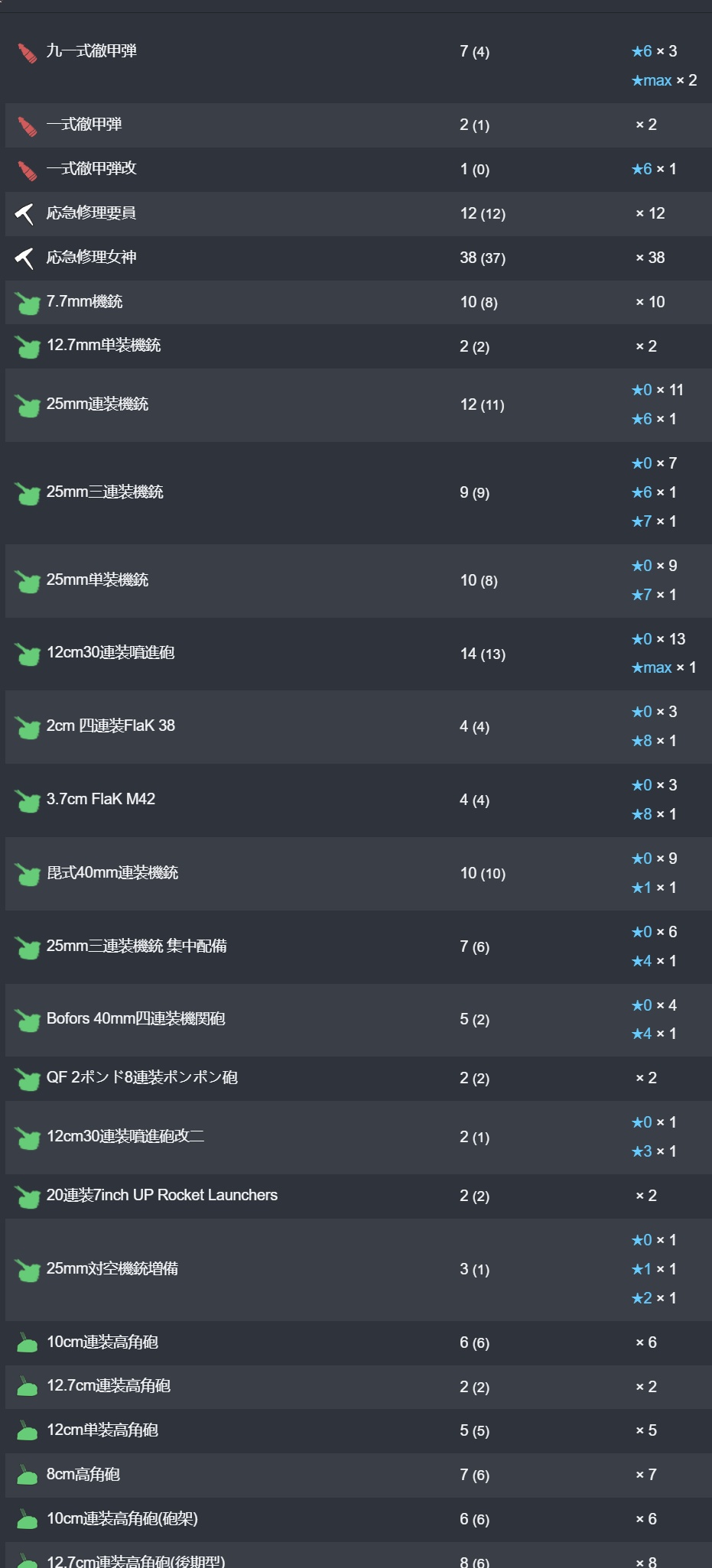Click the green high-angle gun icon beside 10cm連装高角砲
The image size is (712, 1568).
[x=27, y=1343]
